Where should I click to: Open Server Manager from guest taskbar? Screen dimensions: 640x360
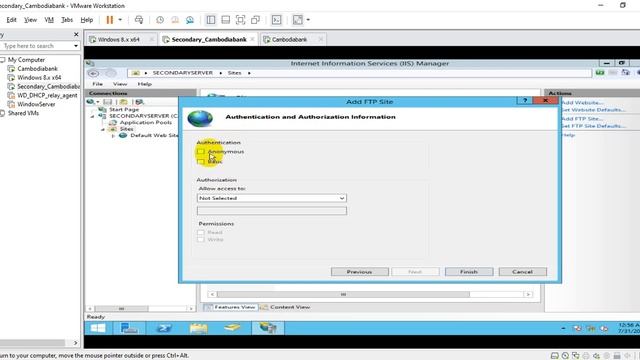(x=129, y=328)
